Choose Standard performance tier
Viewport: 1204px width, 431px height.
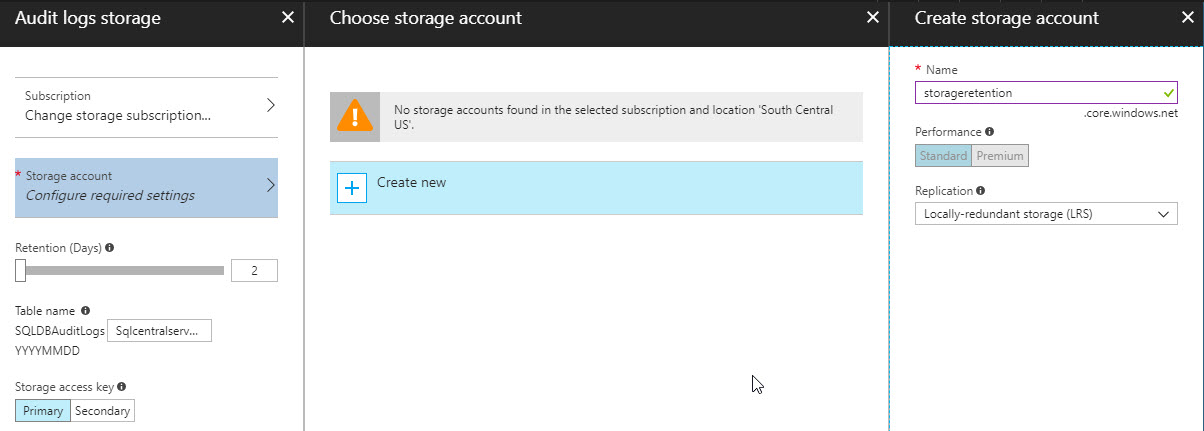click(943, 156)
